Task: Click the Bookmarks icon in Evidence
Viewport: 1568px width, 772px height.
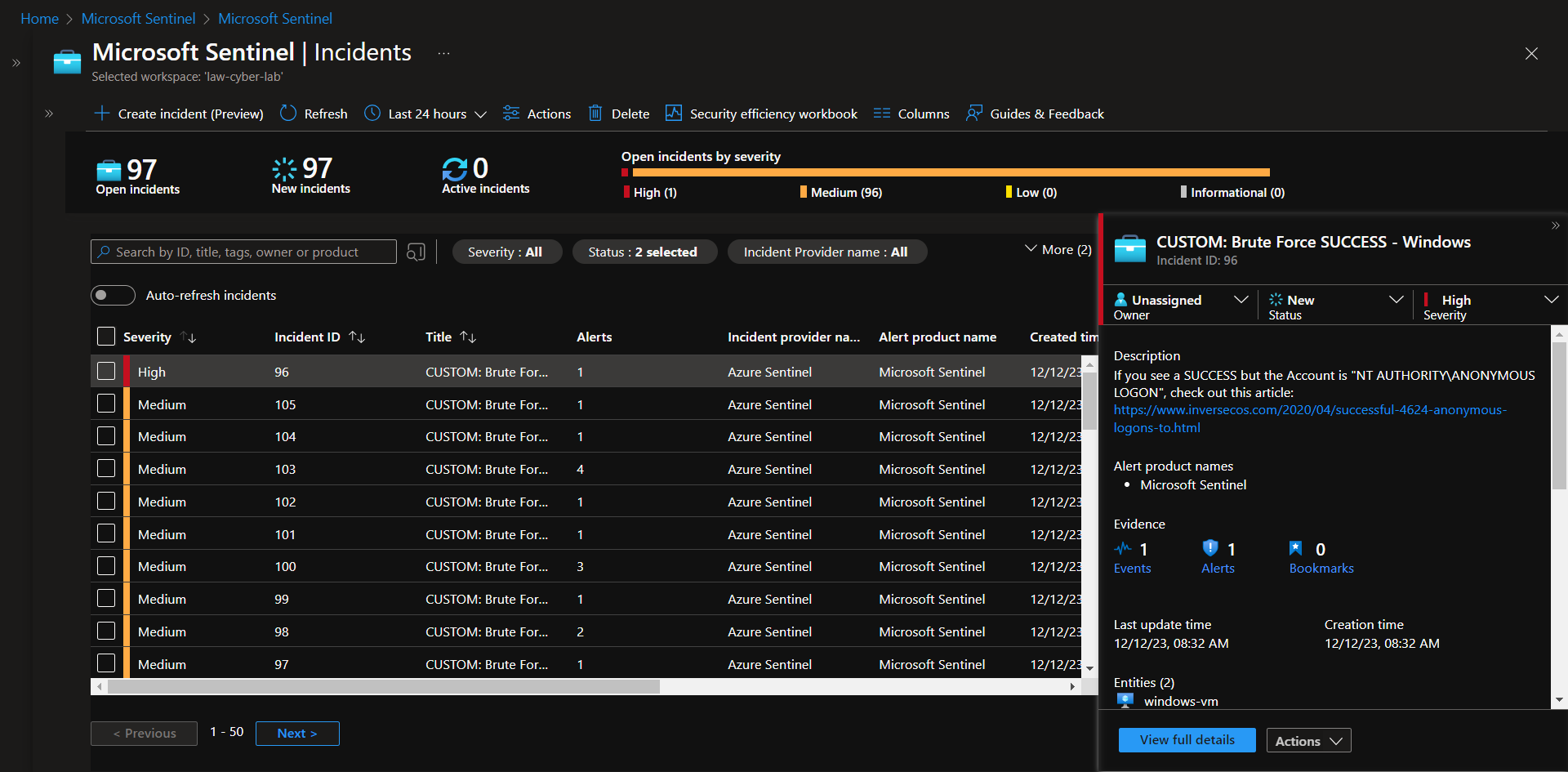Action: point(1296,548)
